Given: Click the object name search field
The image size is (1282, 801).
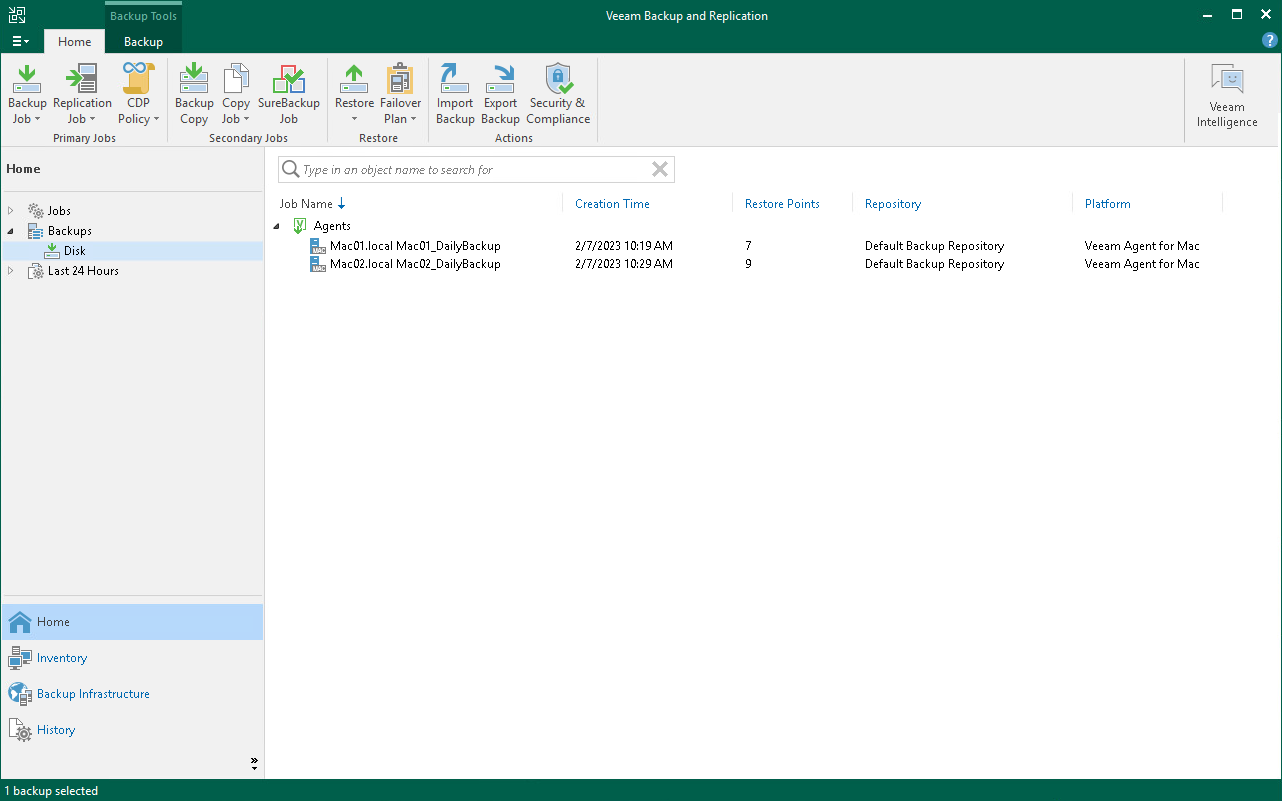Looking at the screenshot, I should point(470,170).
